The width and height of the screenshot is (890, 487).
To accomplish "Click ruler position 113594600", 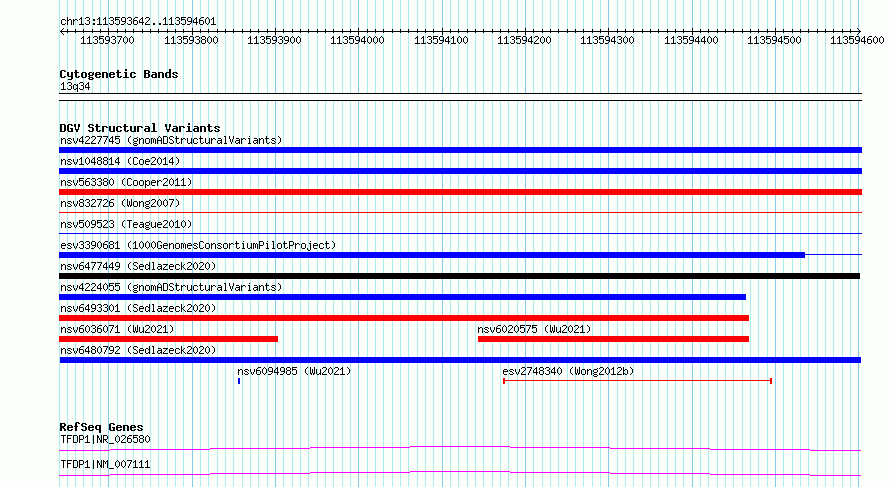I will click(x=857, y=40).
